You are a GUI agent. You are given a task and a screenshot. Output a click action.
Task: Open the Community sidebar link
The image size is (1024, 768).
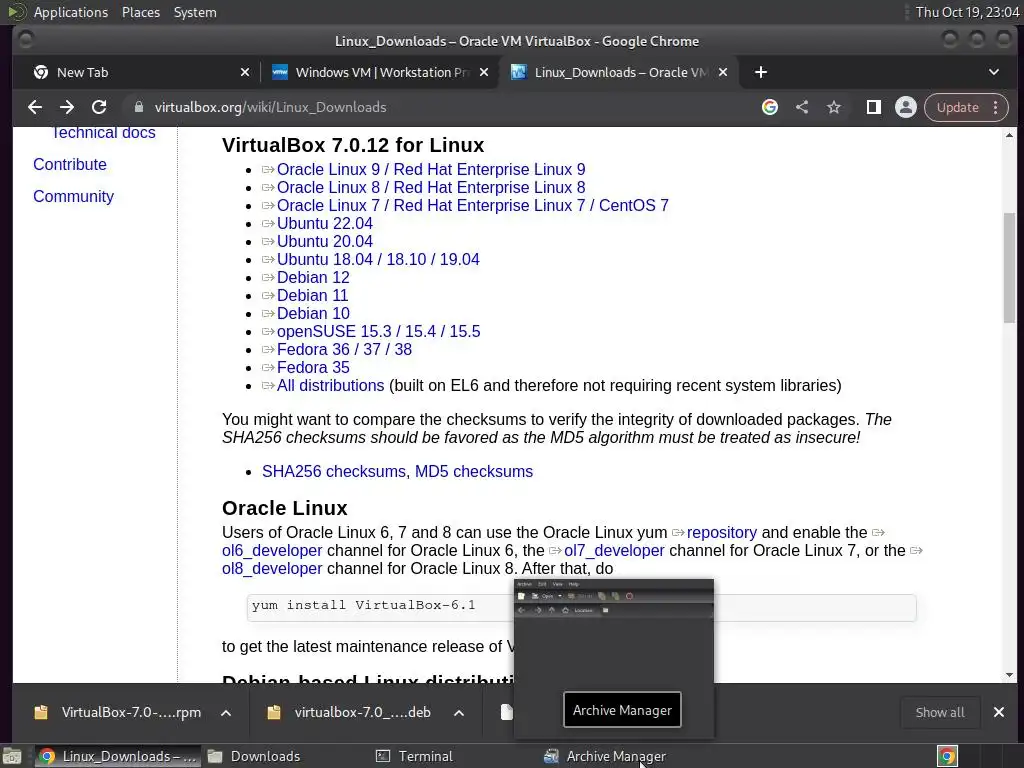click(x=73, y=197)
